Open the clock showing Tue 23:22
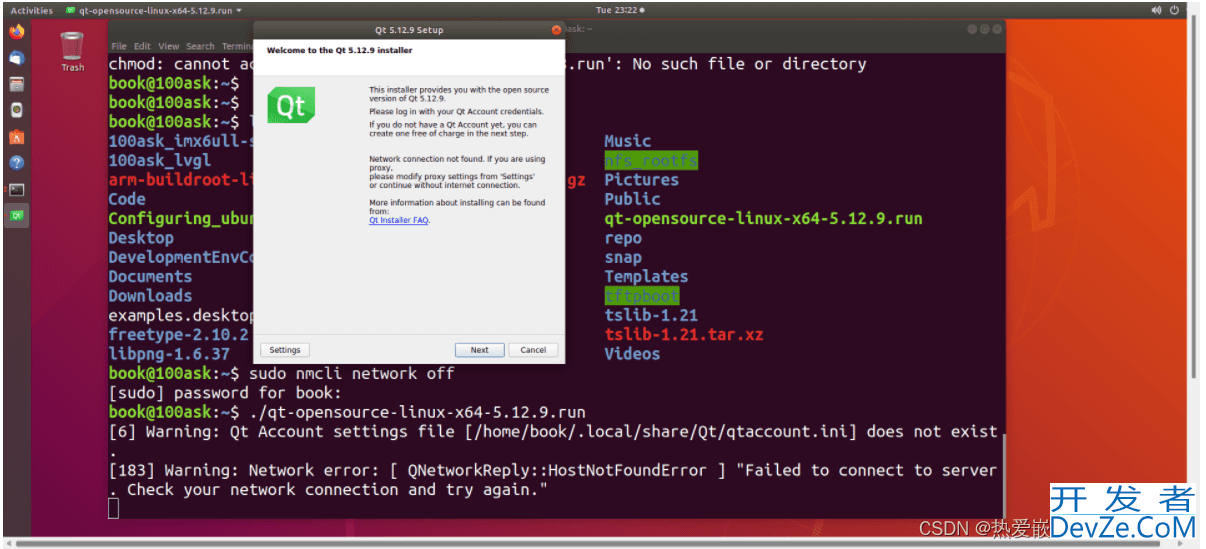This screenshot has width=1206, height=549. coord(620,10)
